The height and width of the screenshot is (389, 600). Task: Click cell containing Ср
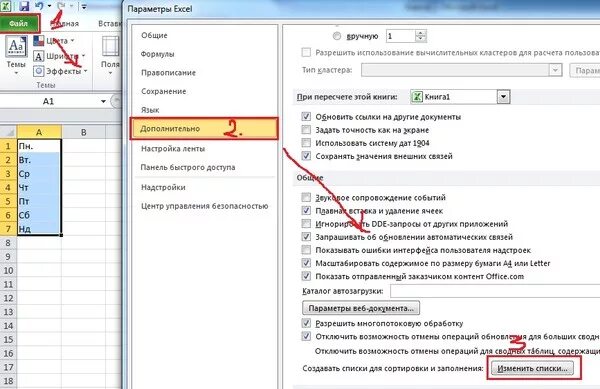[x=39, y=174]
